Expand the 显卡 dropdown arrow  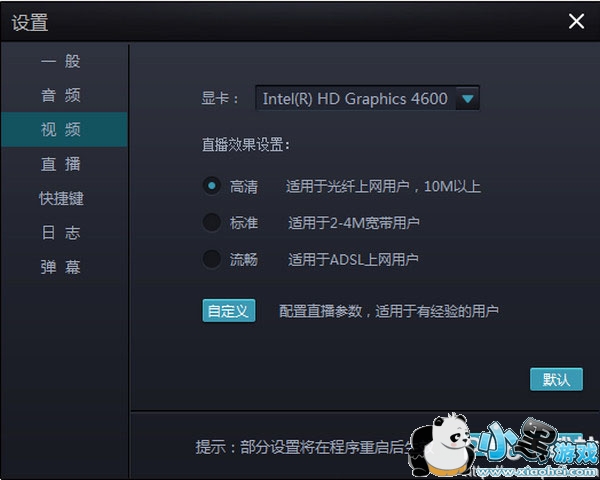coord(468,99)
